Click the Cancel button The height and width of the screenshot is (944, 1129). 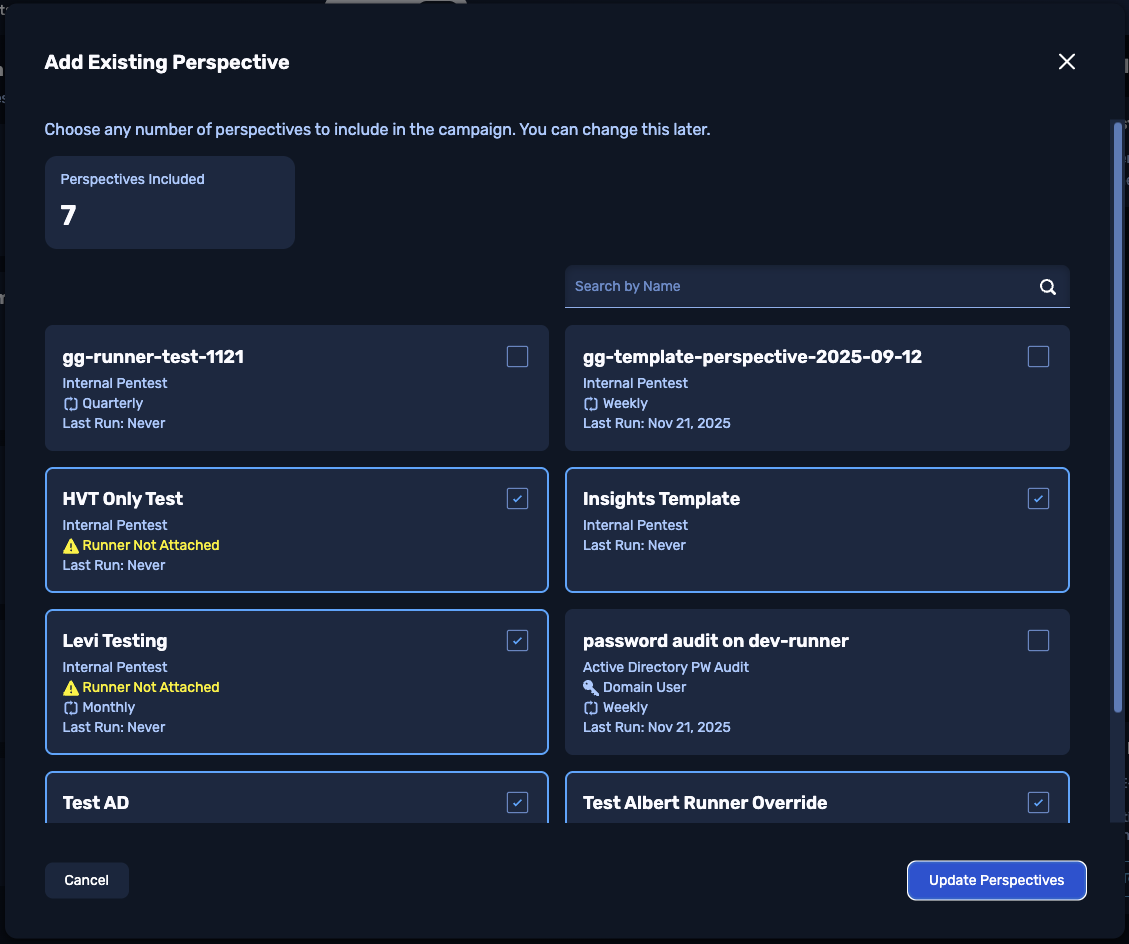[87, 880]
